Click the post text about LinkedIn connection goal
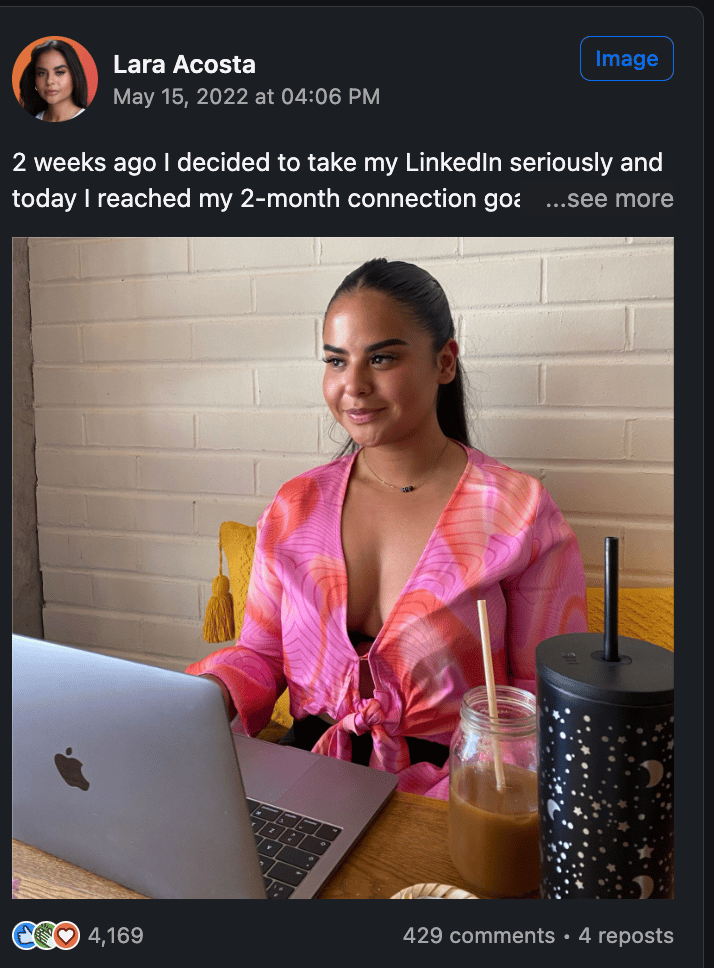The height and width of the screenshot is (968, 714). 337,180
